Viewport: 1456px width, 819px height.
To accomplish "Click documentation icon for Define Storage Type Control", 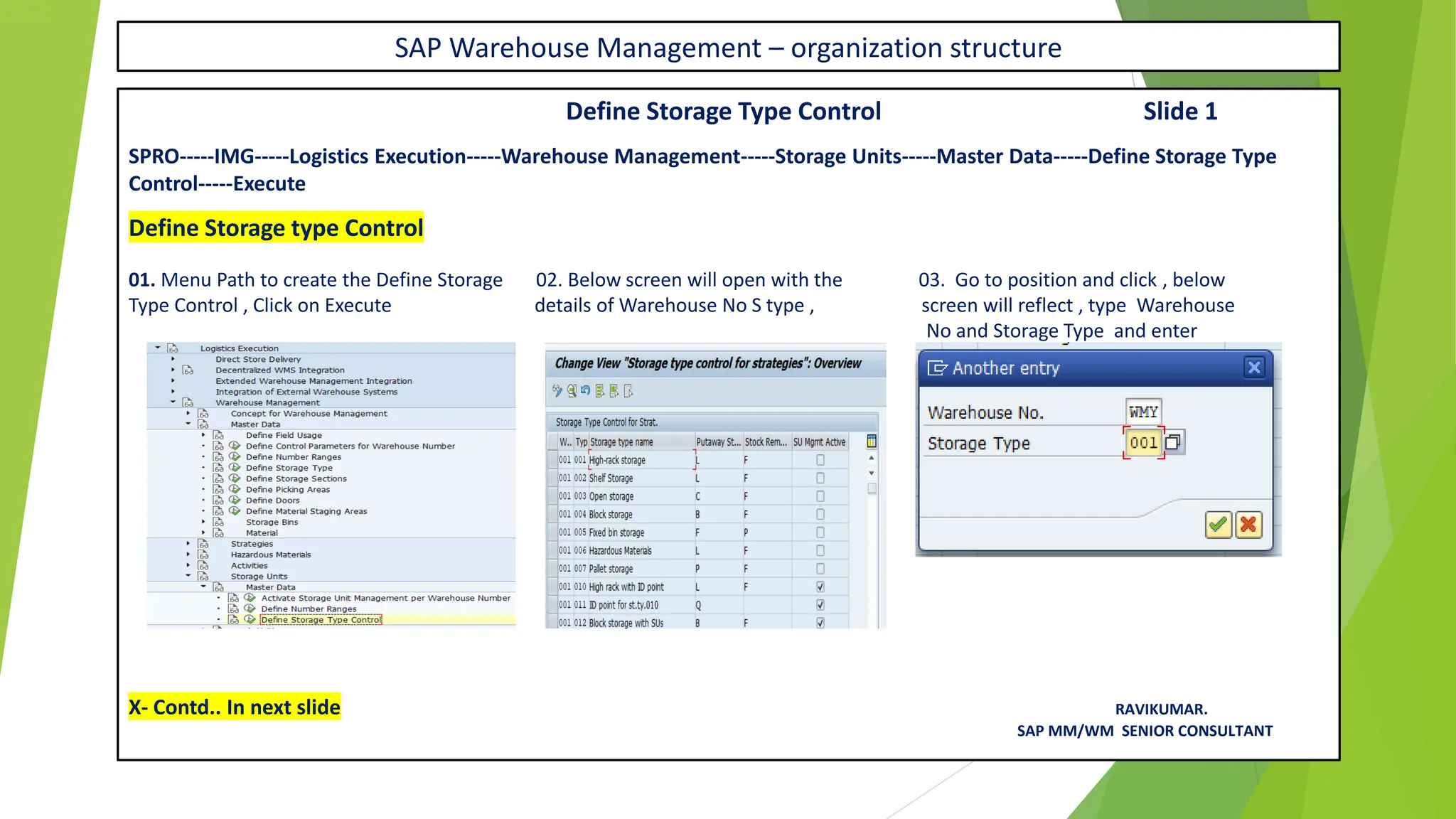I will point(233,620).
